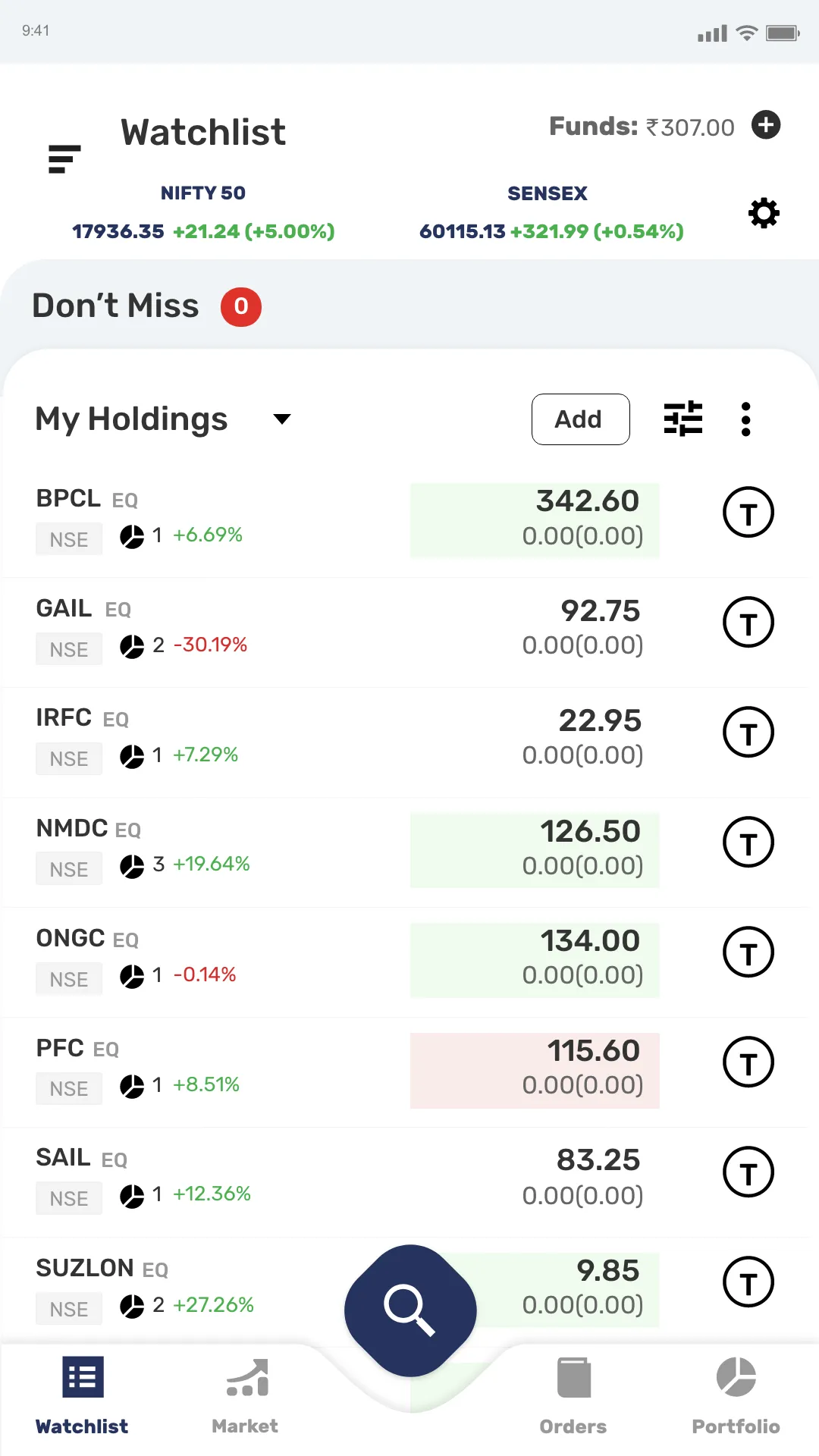Image resolution: width=819 pixels, height=1456 pixels.
Task: Tap the trade T icon for SAIL
Action: [748, 1172]
